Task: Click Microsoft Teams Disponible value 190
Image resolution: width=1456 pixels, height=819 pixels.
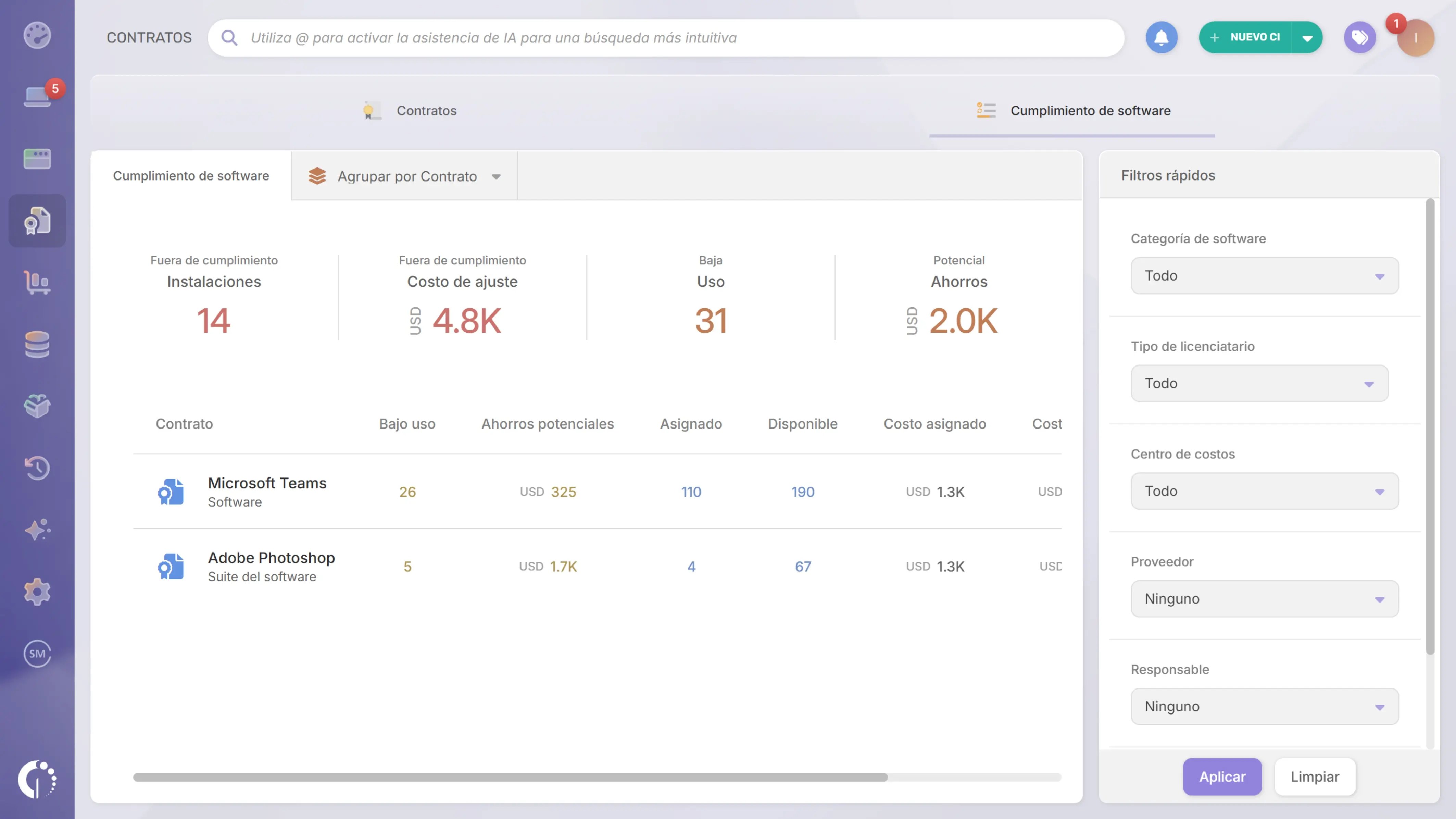Action: (803, 492)
